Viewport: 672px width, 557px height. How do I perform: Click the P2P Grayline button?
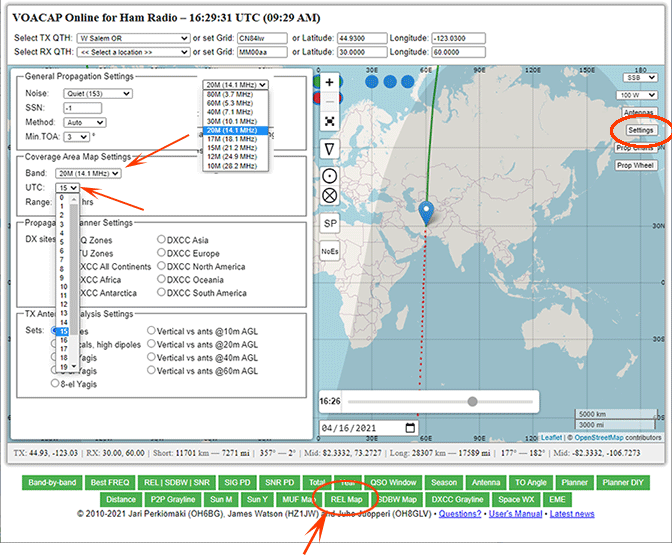tap(173, 500)
